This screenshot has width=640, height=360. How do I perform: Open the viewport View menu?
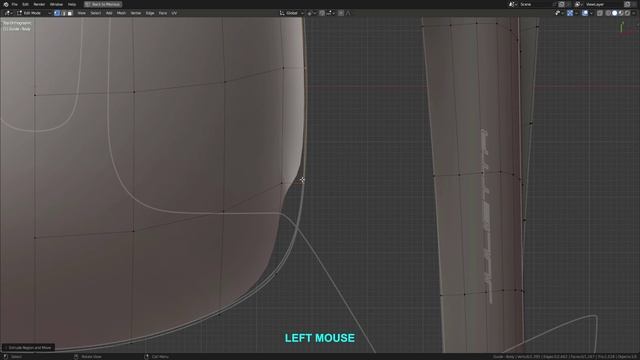click(x=82, y=13)
